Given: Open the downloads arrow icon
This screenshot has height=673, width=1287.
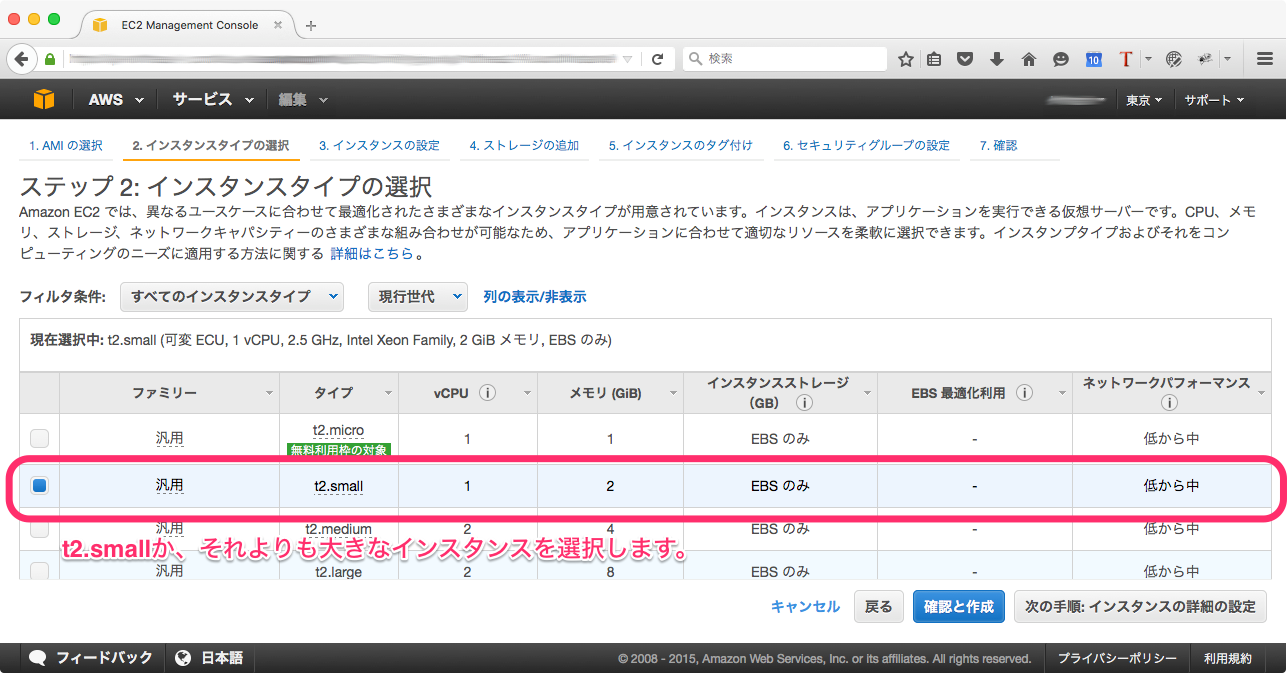Looking at the screenshot, I should [996, 59].
